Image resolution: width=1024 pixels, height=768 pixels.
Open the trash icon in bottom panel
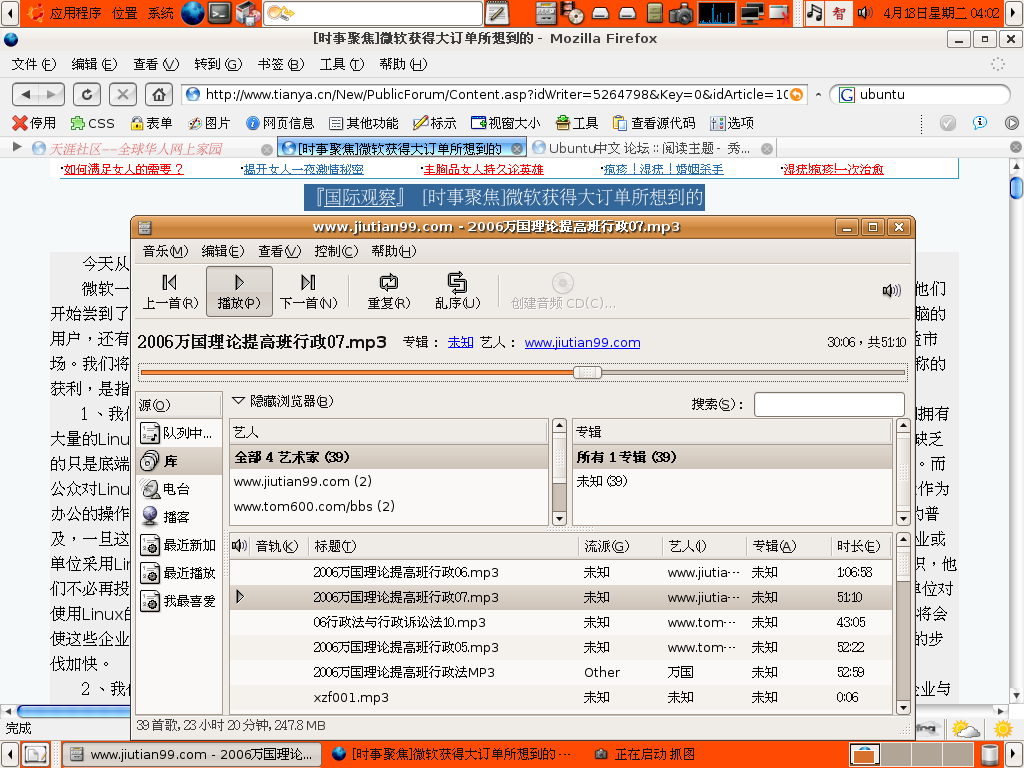989,754
